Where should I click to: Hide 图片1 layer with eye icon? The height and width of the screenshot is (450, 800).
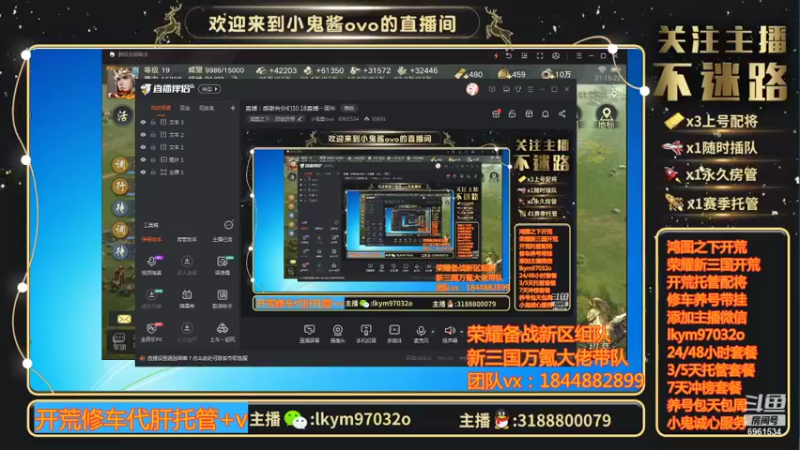click(143, 160)
